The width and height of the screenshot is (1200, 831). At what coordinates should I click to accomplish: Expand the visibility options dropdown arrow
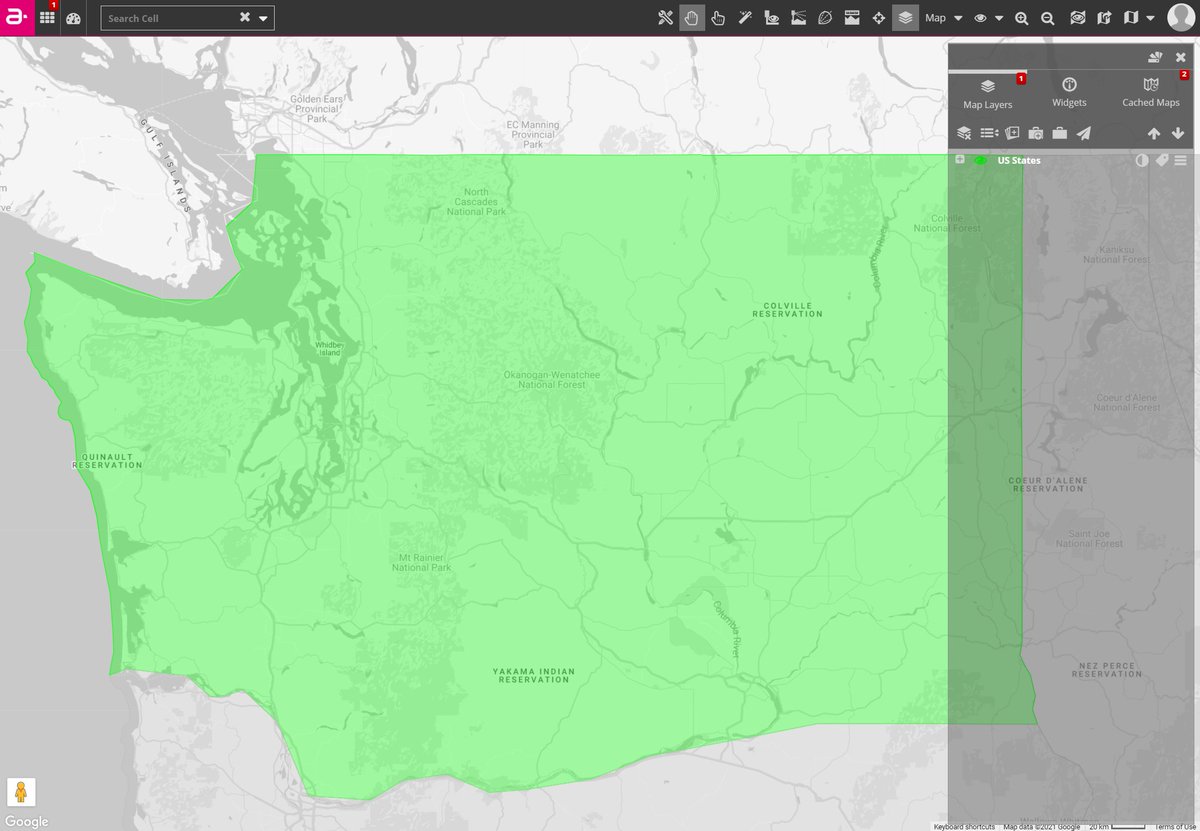point(999,18)
